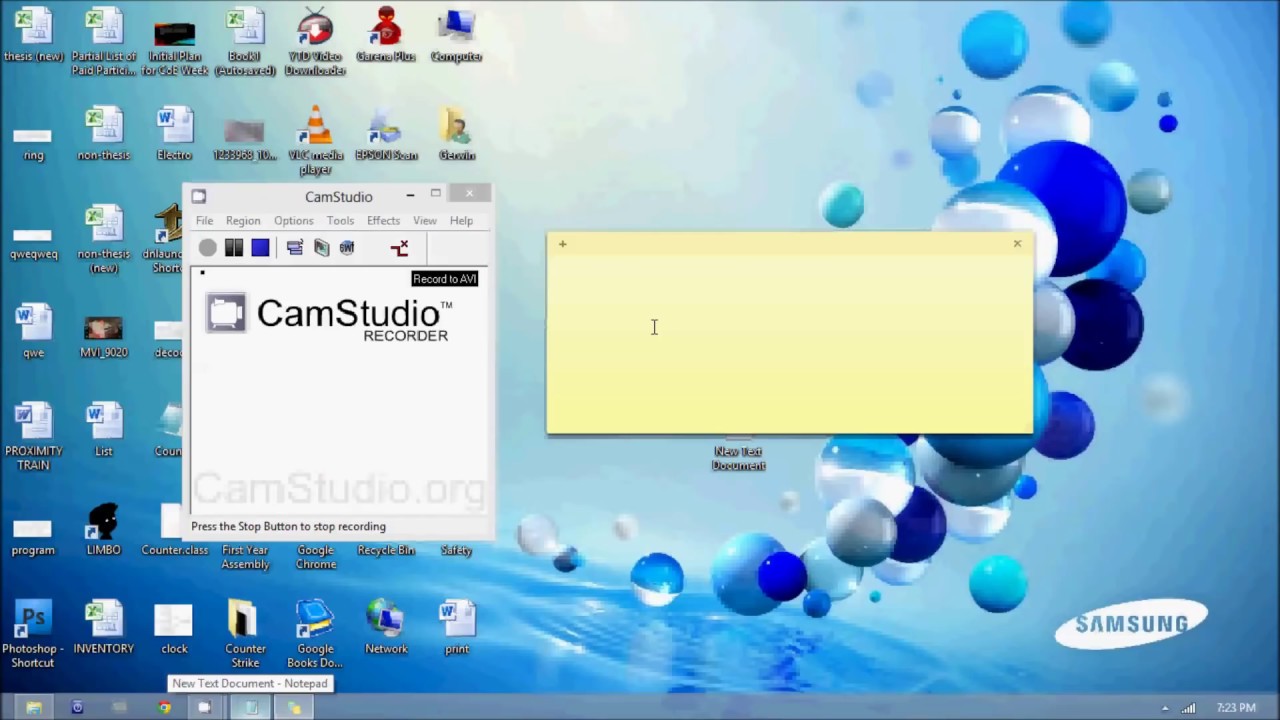Select the Counter Strike folder icon
The width and height of the screenshot is (1280, 720).
point(245,635)
